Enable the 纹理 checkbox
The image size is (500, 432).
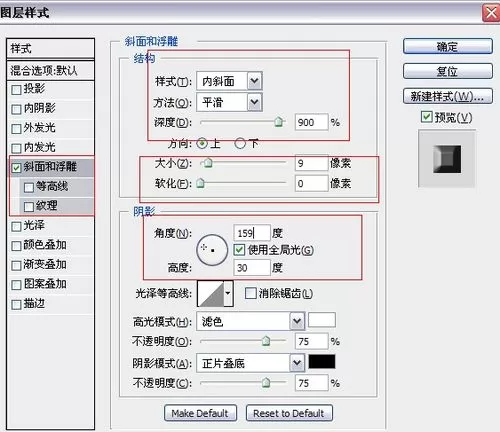point(29,207)
